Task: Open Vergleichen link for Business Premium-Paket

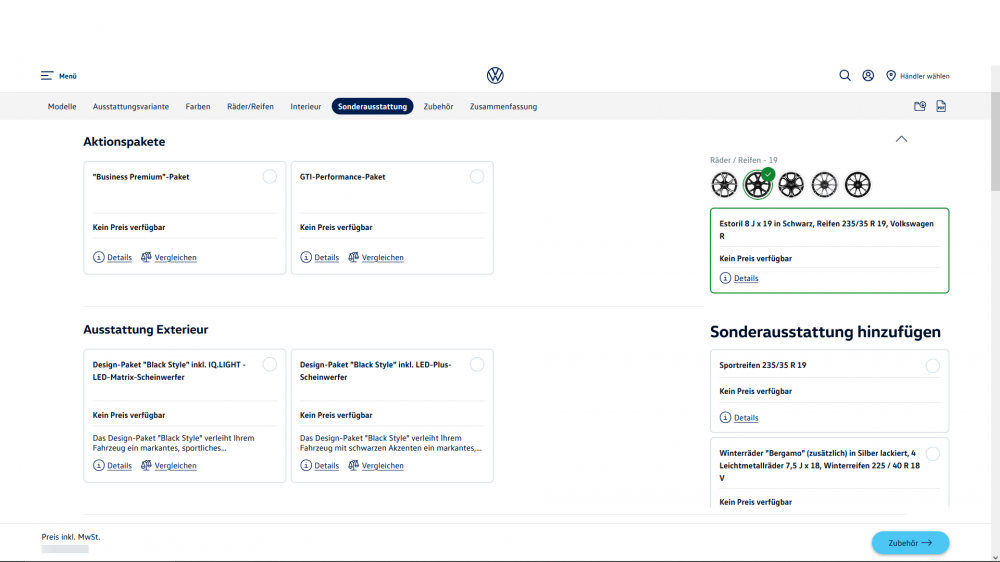Action: [x=175, y=258]
